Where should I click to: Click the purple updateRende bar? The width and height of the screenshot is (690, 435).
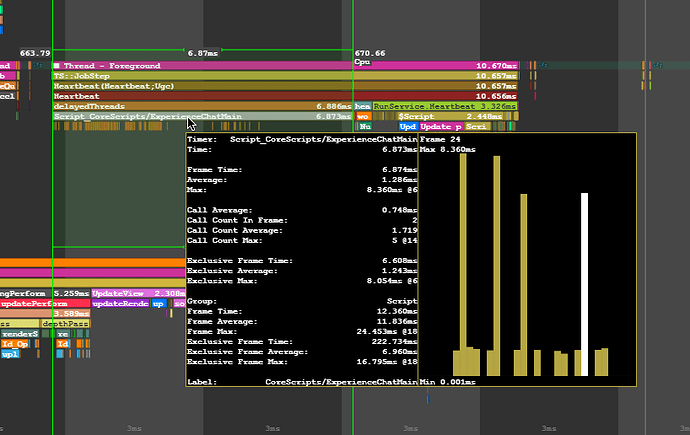(119, 303)
